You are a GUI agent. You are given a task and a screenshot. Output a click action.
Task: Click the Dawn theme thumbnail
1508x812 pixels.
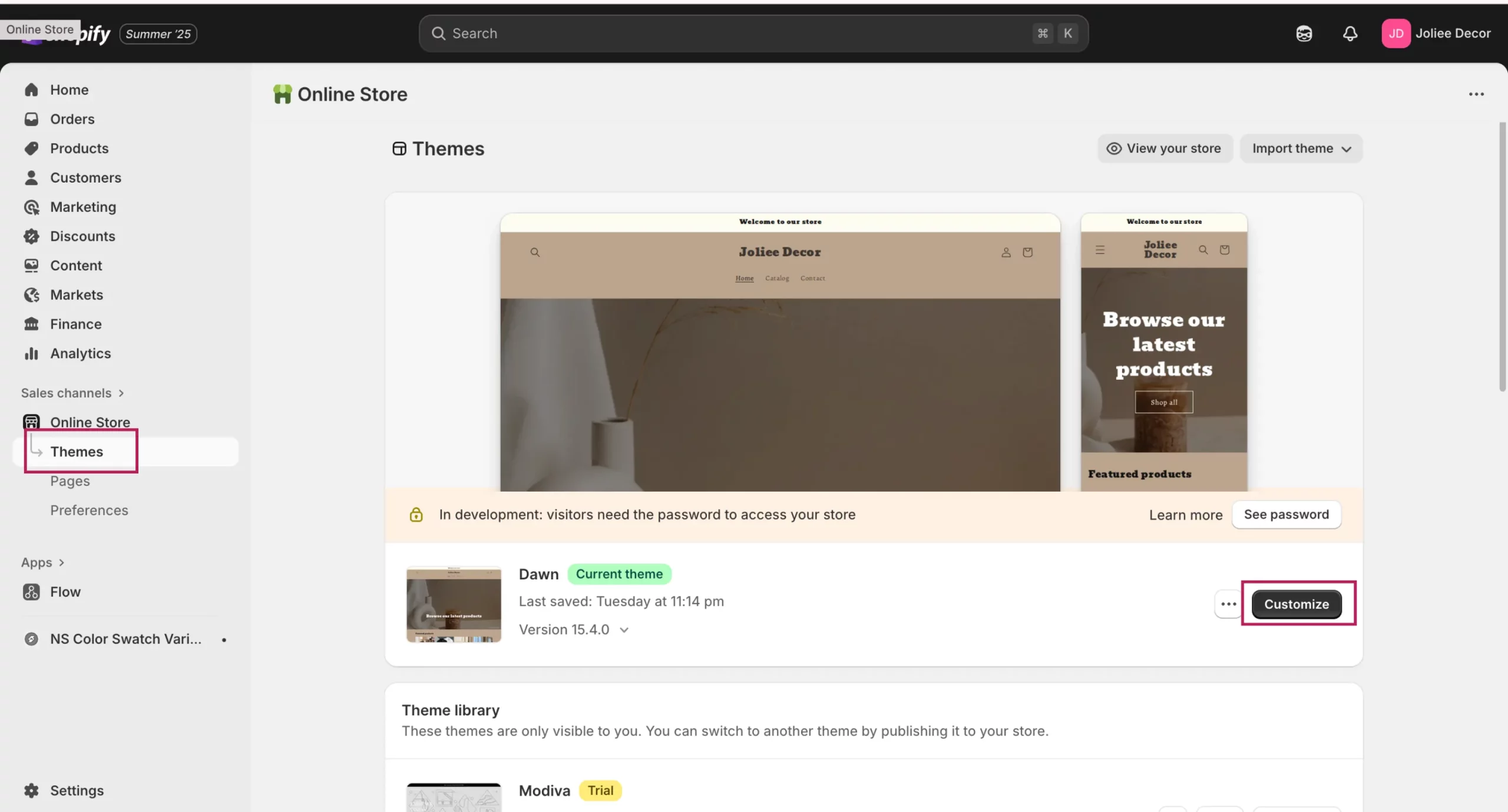pyautogui.click(x=454, y=604)
